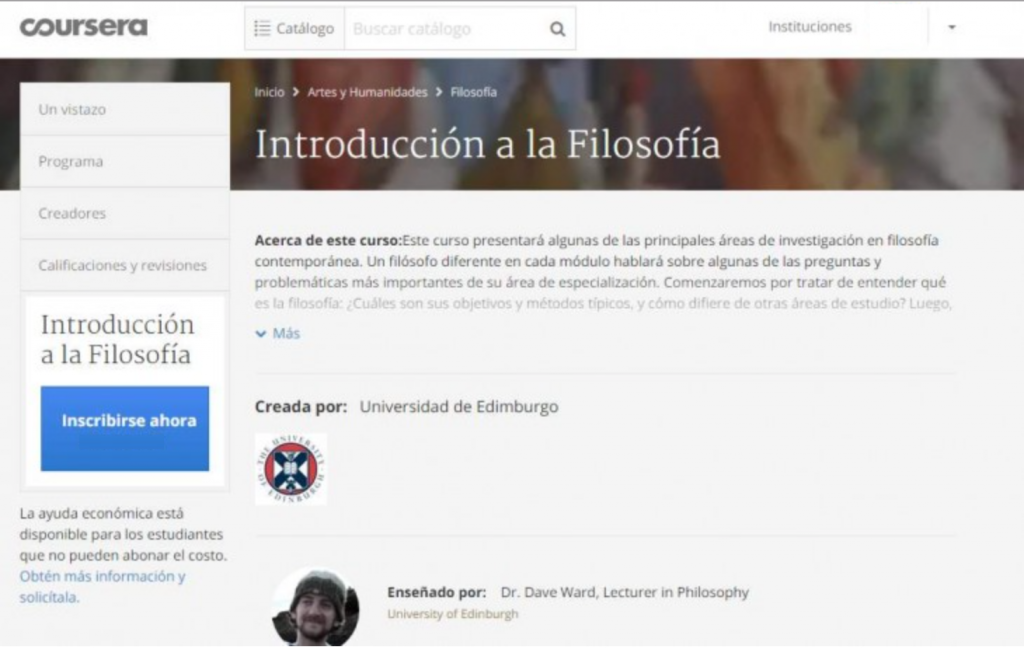View Calificaciones y revisiones section
1024x649 pixels.
tap(123, 266)
